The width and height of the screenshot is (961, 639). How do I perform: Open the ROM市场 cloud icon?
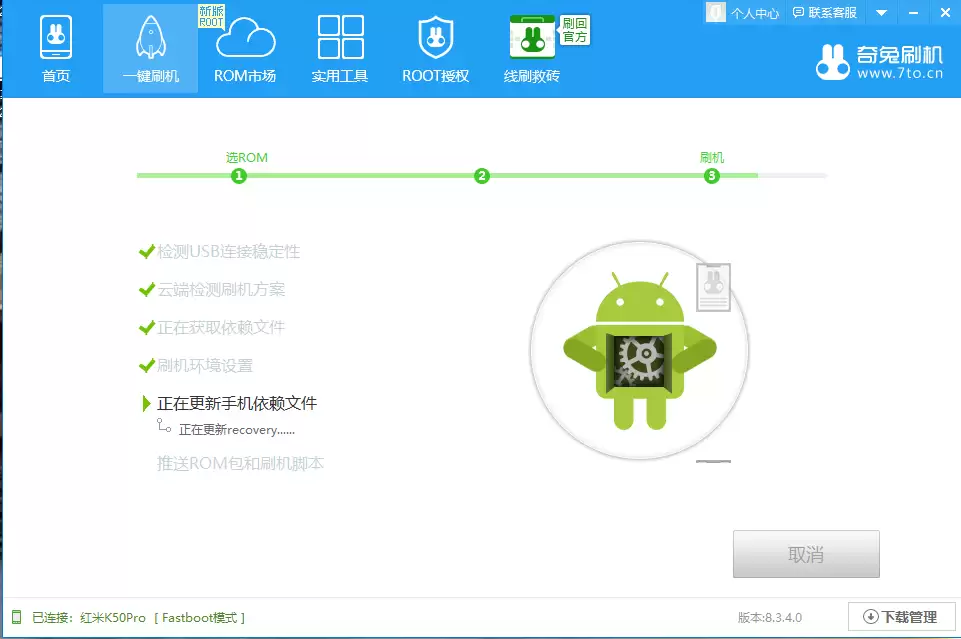(244, 38)
